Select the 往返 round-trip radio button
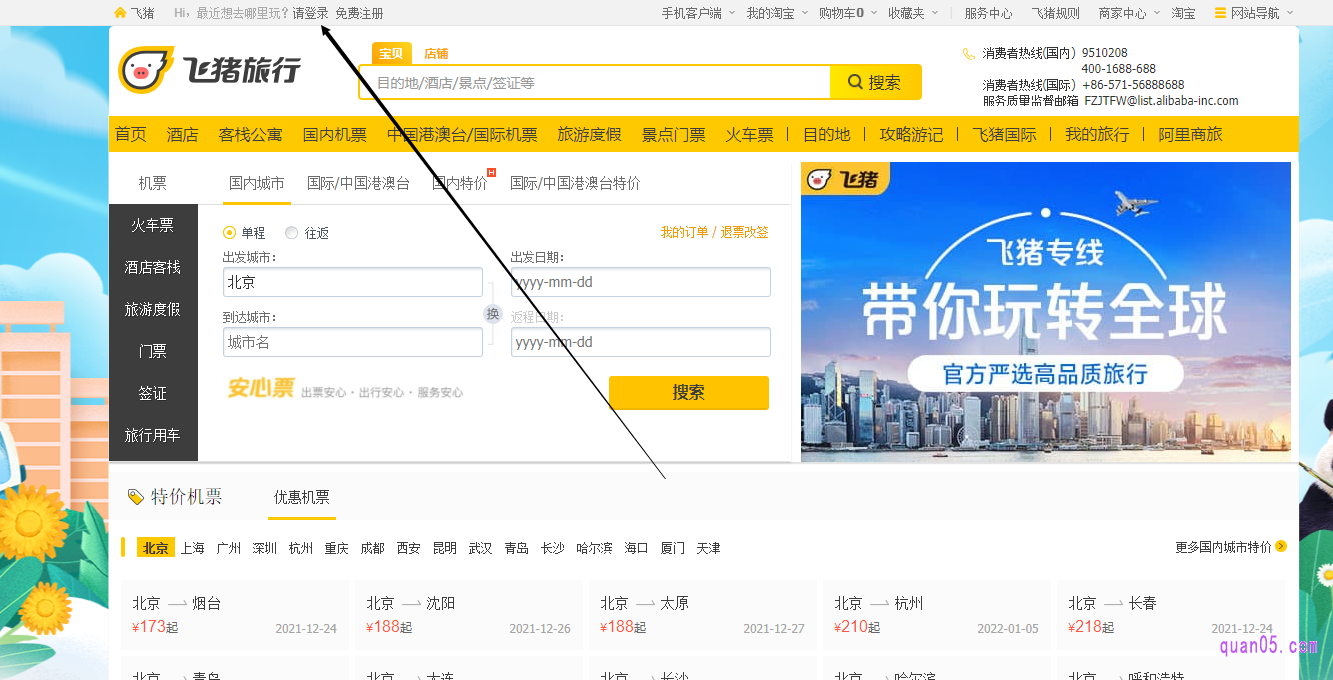This screenshot has height=680, width=1333. tap(292, 233)
